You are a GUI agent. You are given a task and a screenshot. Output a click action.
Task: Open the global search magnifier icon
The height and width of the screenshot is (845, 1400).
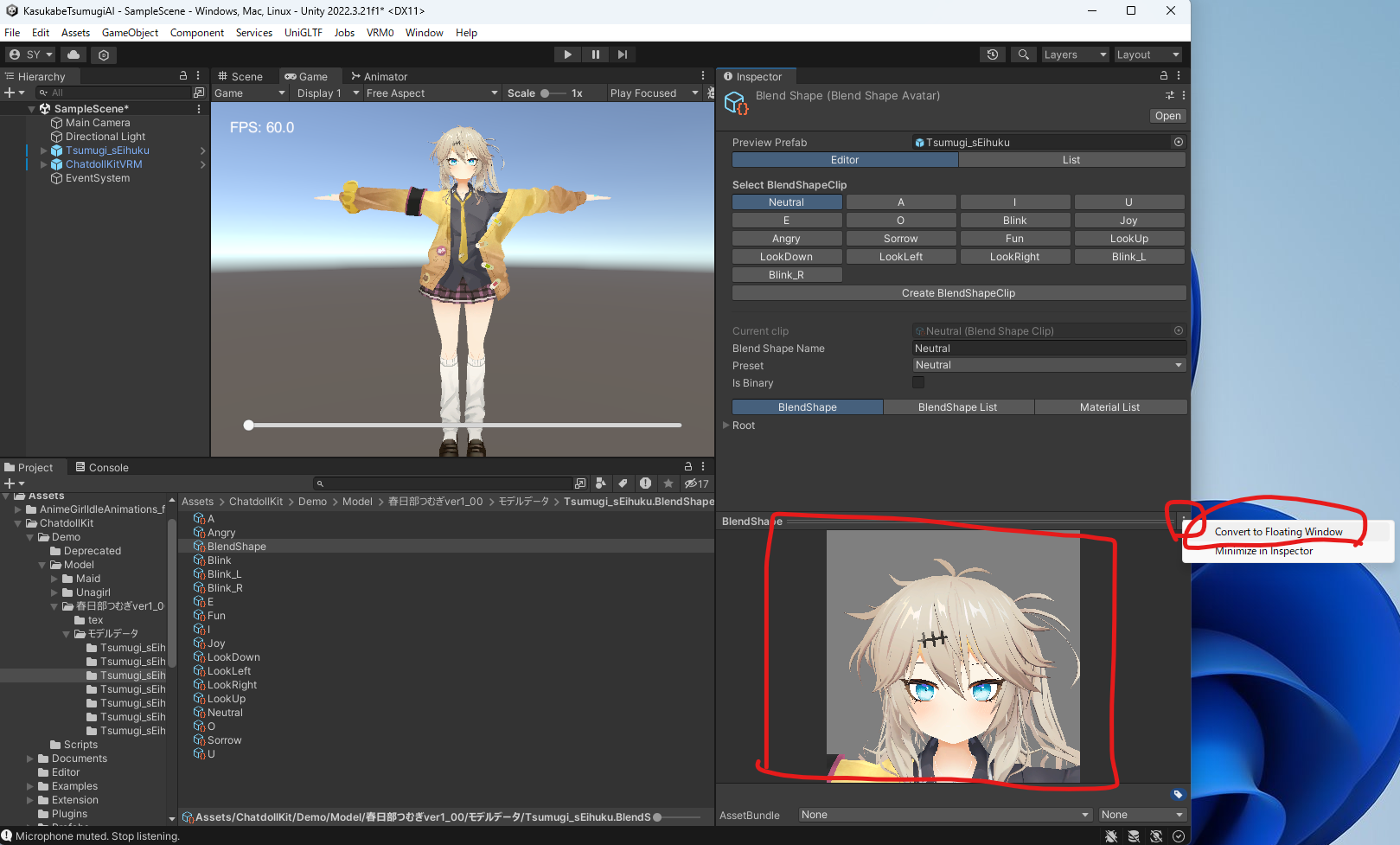pos(1024,54)
